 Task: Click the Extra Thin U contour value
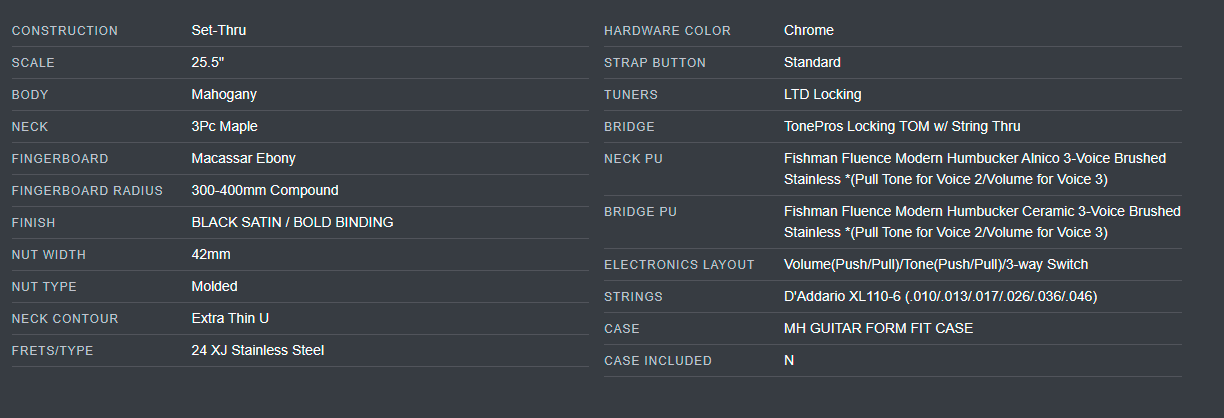click(x=230, y=318)
